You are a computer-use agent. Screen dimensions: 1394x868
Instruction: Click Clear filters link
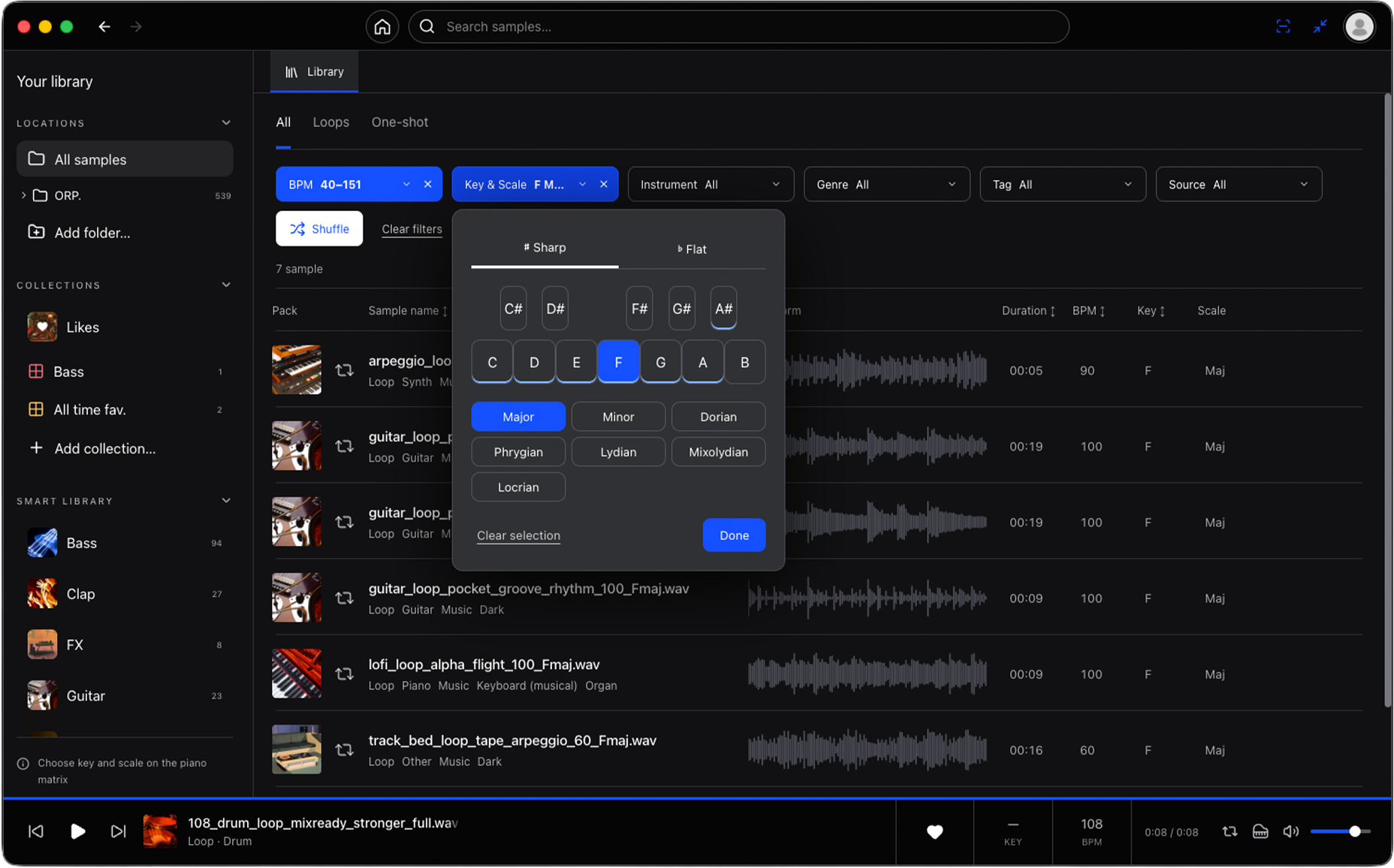[x=412, y=230]
